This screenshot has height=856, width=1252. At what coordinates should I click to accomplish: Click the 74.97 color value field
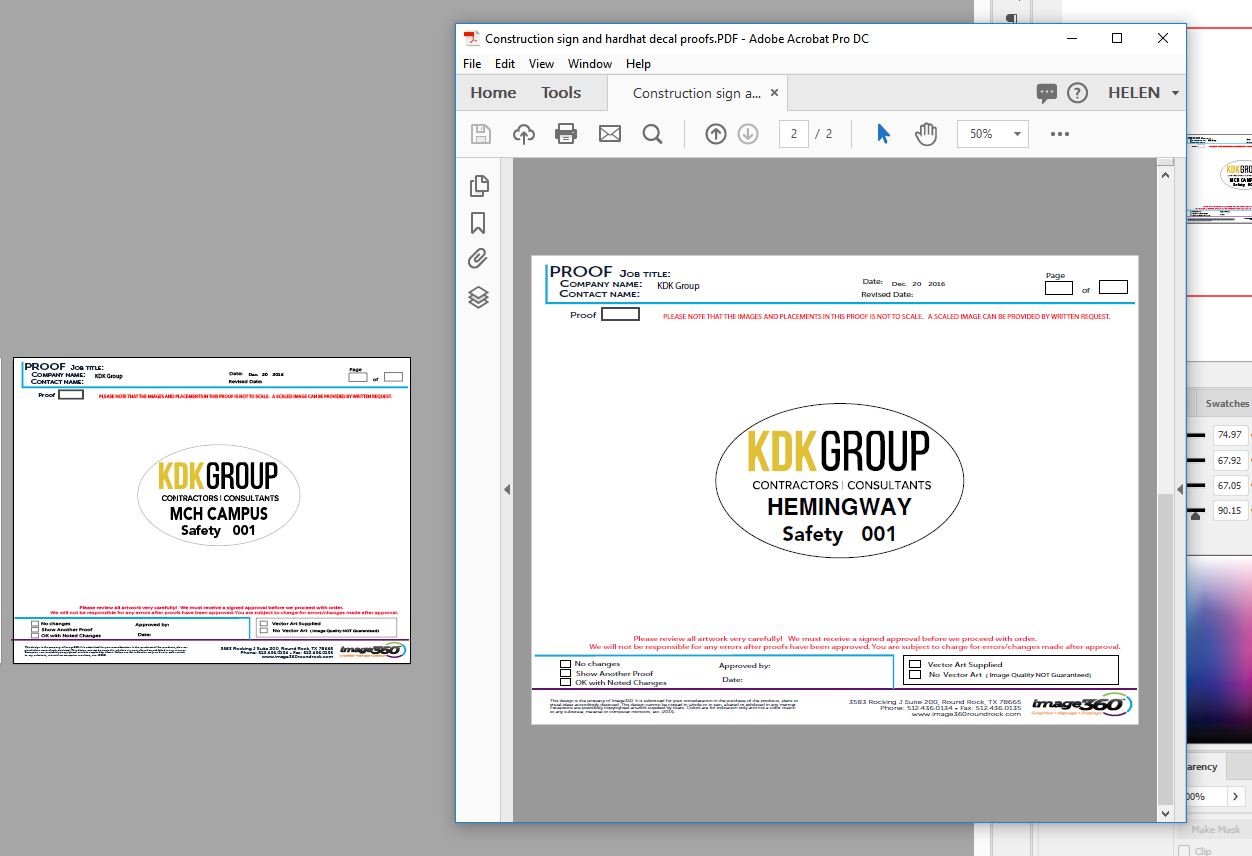pos(1230,435)
